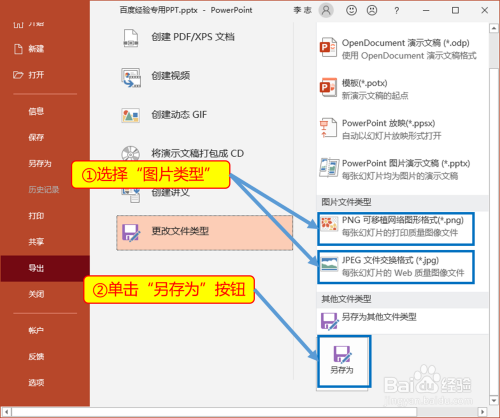500x418 pixels.
Task: Select PowerPoint 图片演示文稿 (*.pptx) type
Action: [x=402, y=169]
